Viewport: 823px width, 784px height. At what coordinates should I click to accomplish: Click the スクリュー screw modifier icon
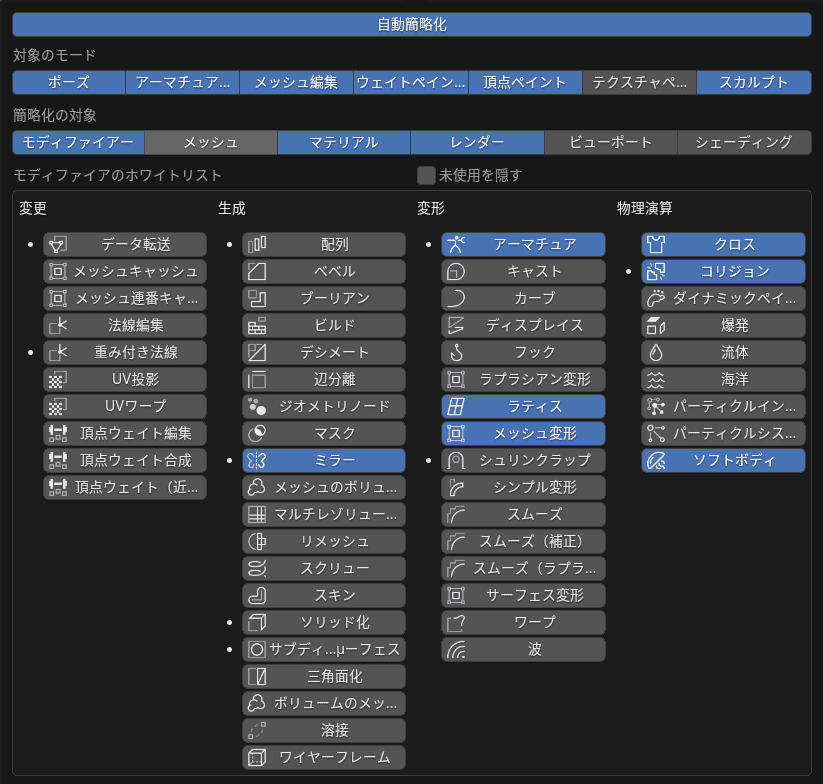coord(257,568)
